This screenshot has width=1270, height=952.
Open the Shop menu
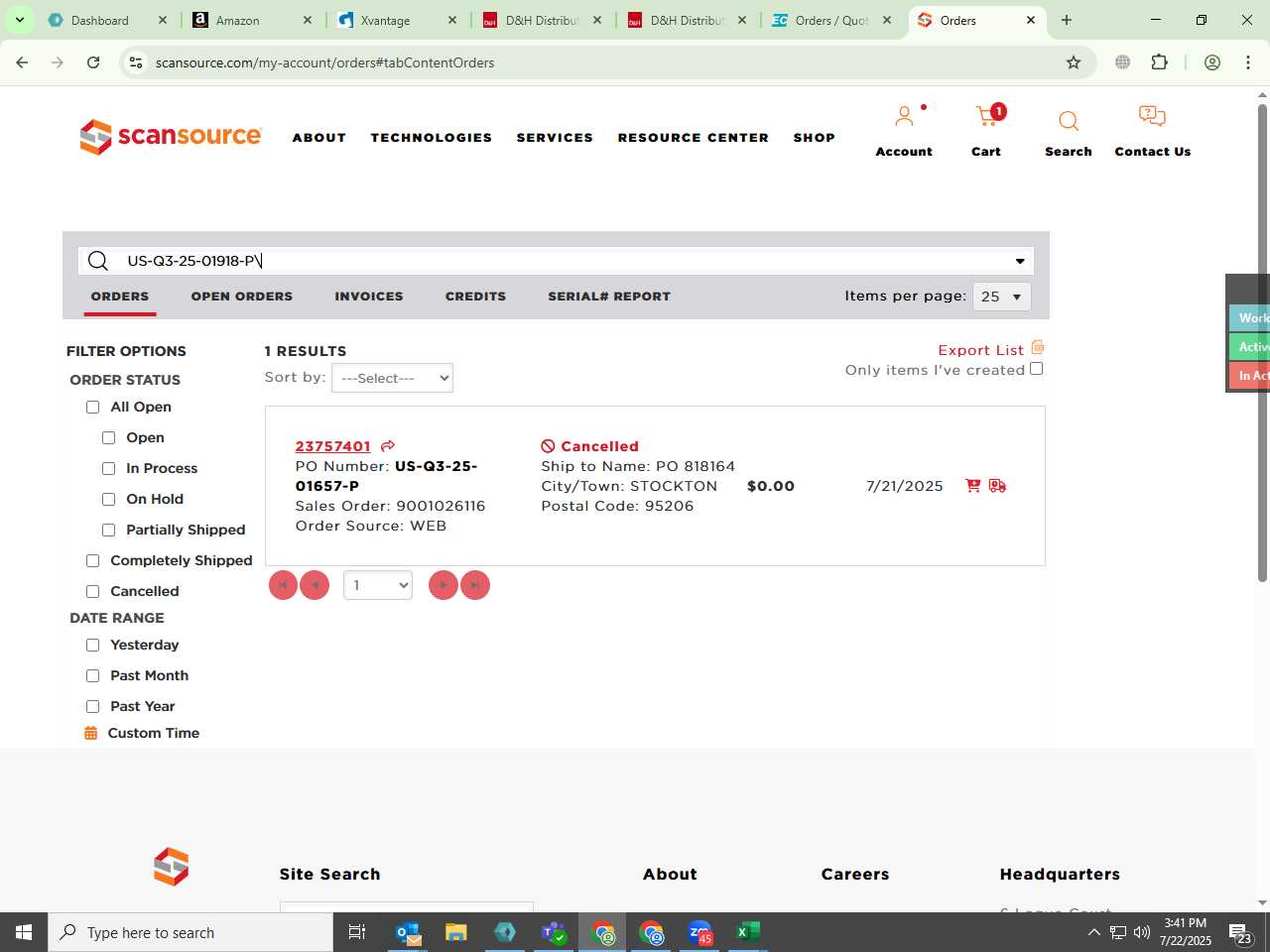[x=815, y=138]
